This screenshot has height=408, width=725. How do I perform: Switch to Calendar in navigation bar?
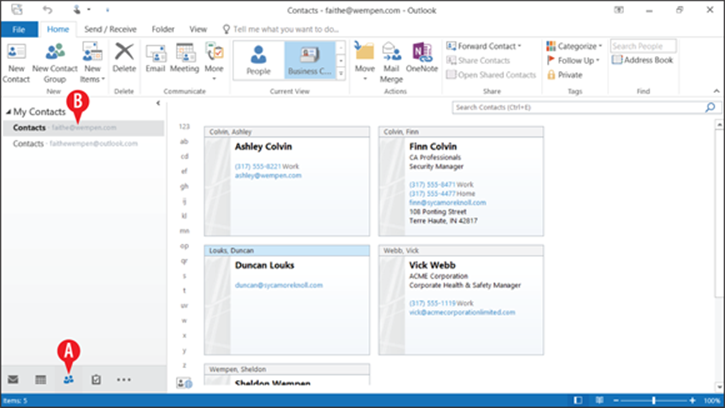coord(41,380)
